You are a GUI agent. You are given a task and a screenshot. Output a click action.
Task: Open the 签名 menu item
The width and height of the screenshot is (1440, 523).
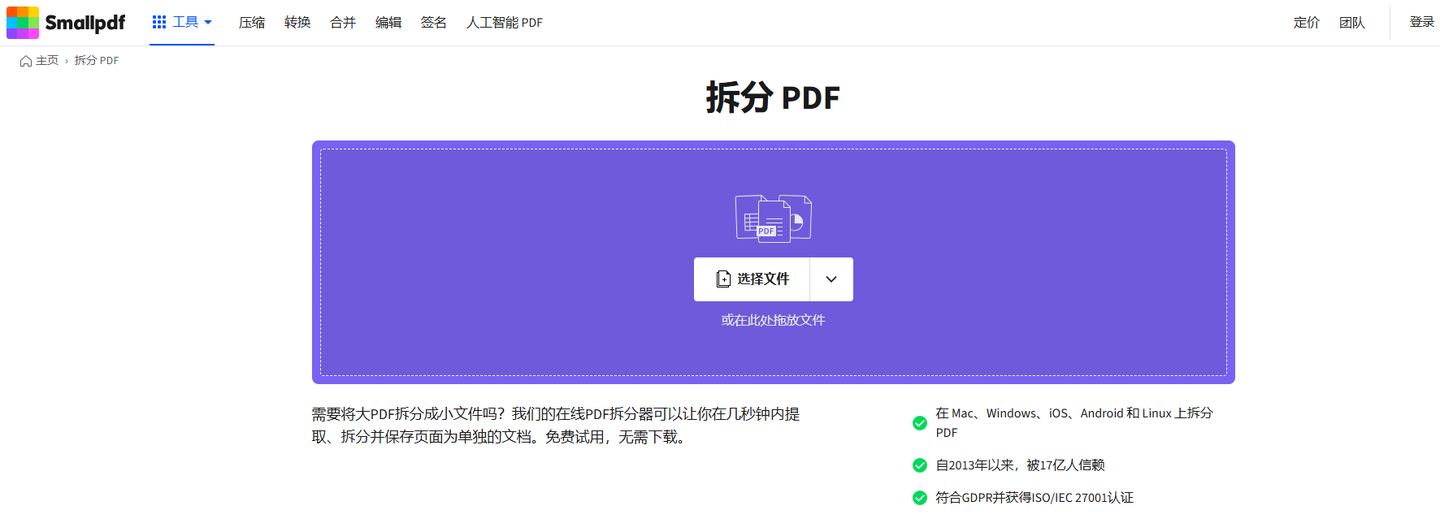pyautogui.click(x=434, y=22)
